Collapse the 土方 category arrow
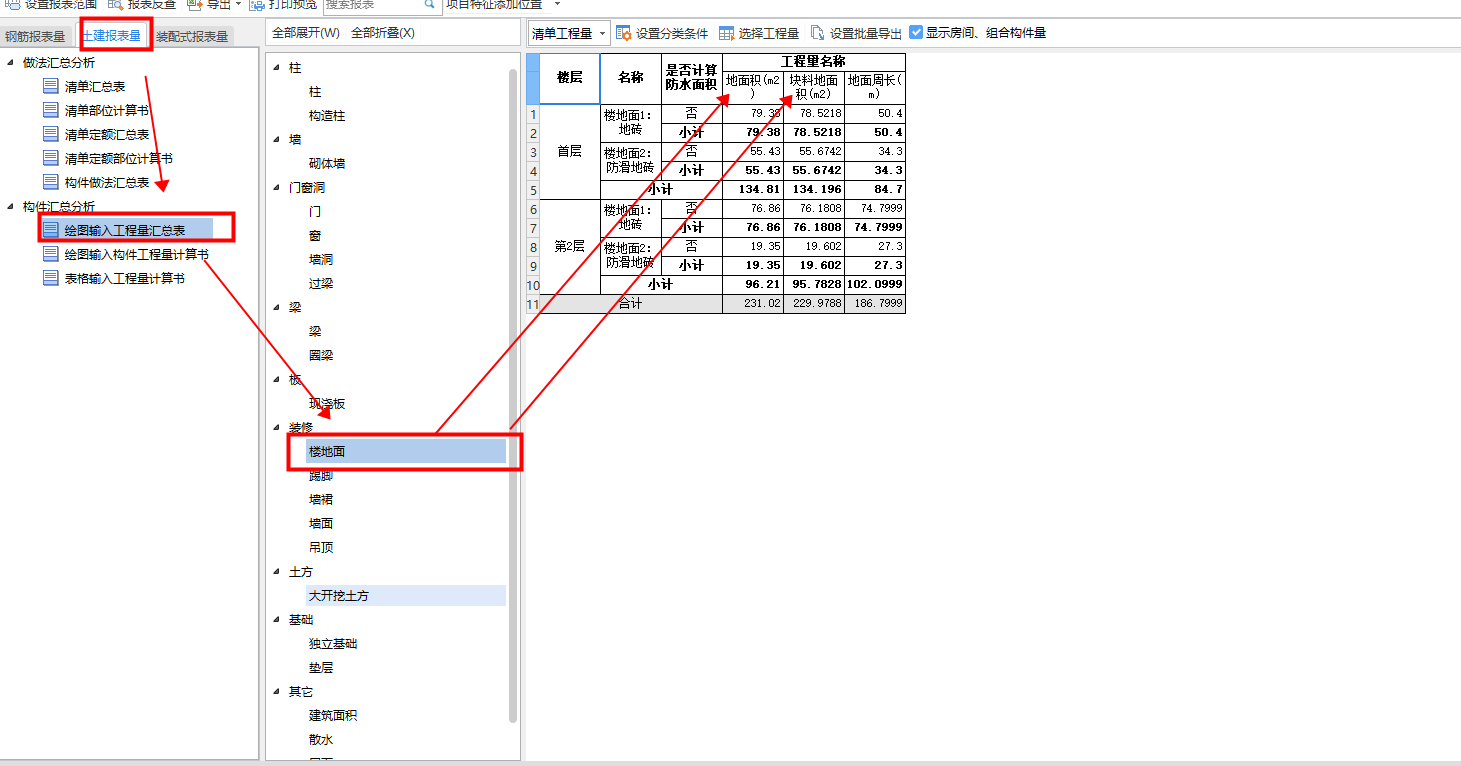This screenshot has width=1461, height=766. (277, 572)
